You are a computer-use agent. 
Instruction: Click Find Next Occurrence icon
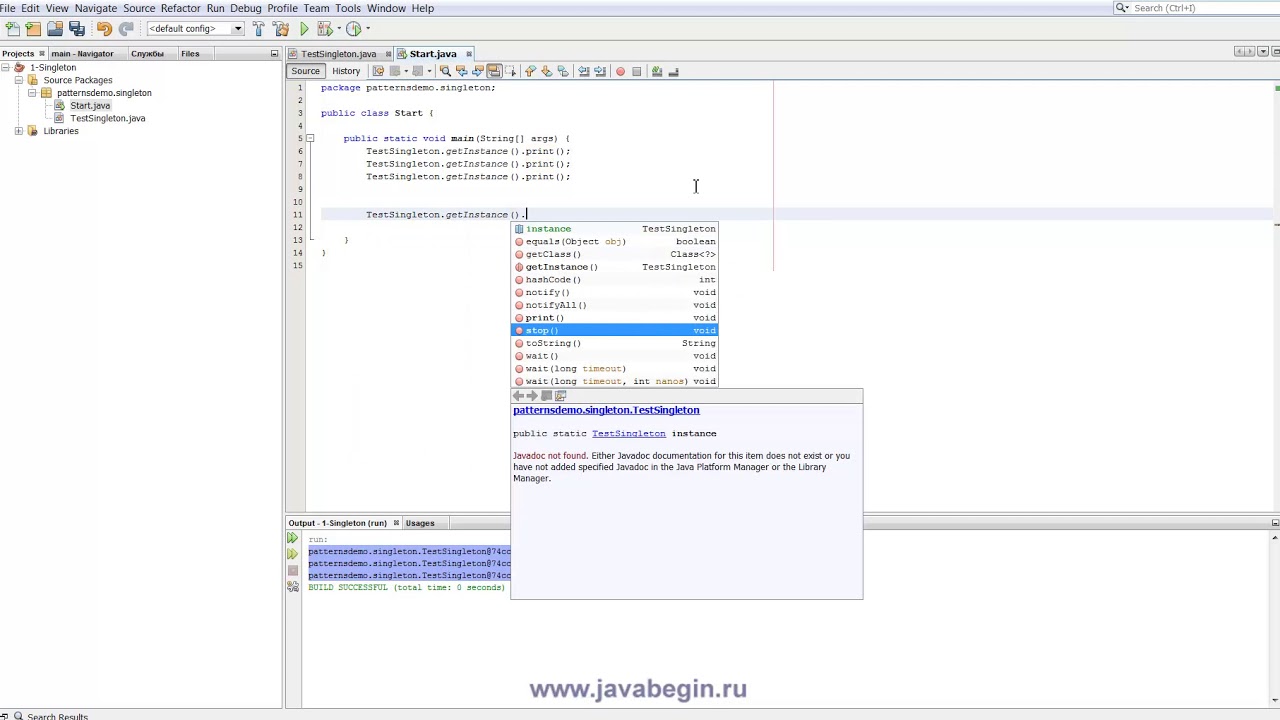[477, 71]
